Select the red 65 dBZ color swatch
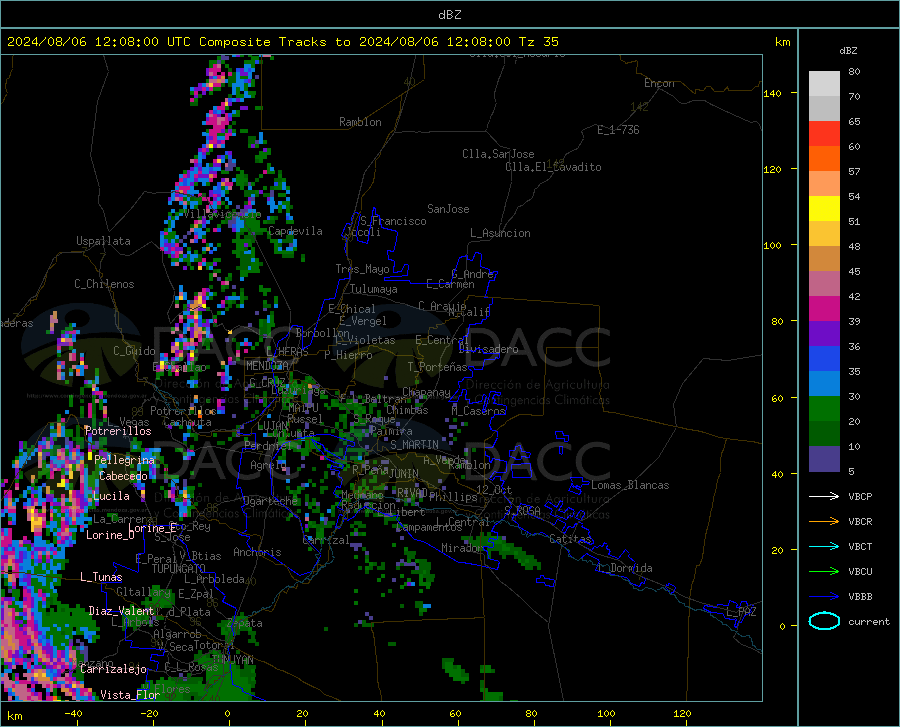Image resolution: width=900 pixels, height=727 pixels. click(x=824, y=134)
